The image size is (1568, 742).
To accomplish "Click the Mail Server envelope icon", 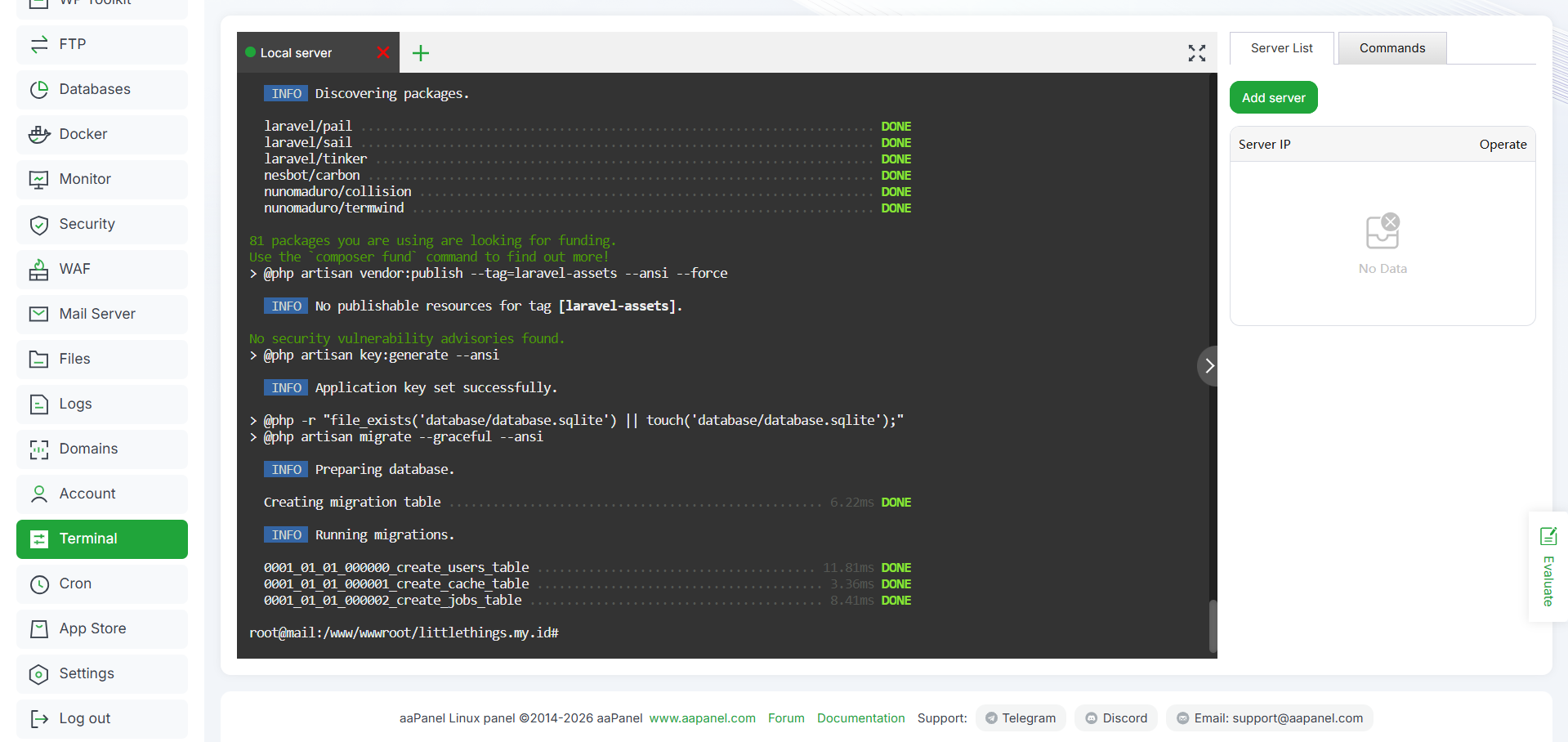I will click(38, 314).
